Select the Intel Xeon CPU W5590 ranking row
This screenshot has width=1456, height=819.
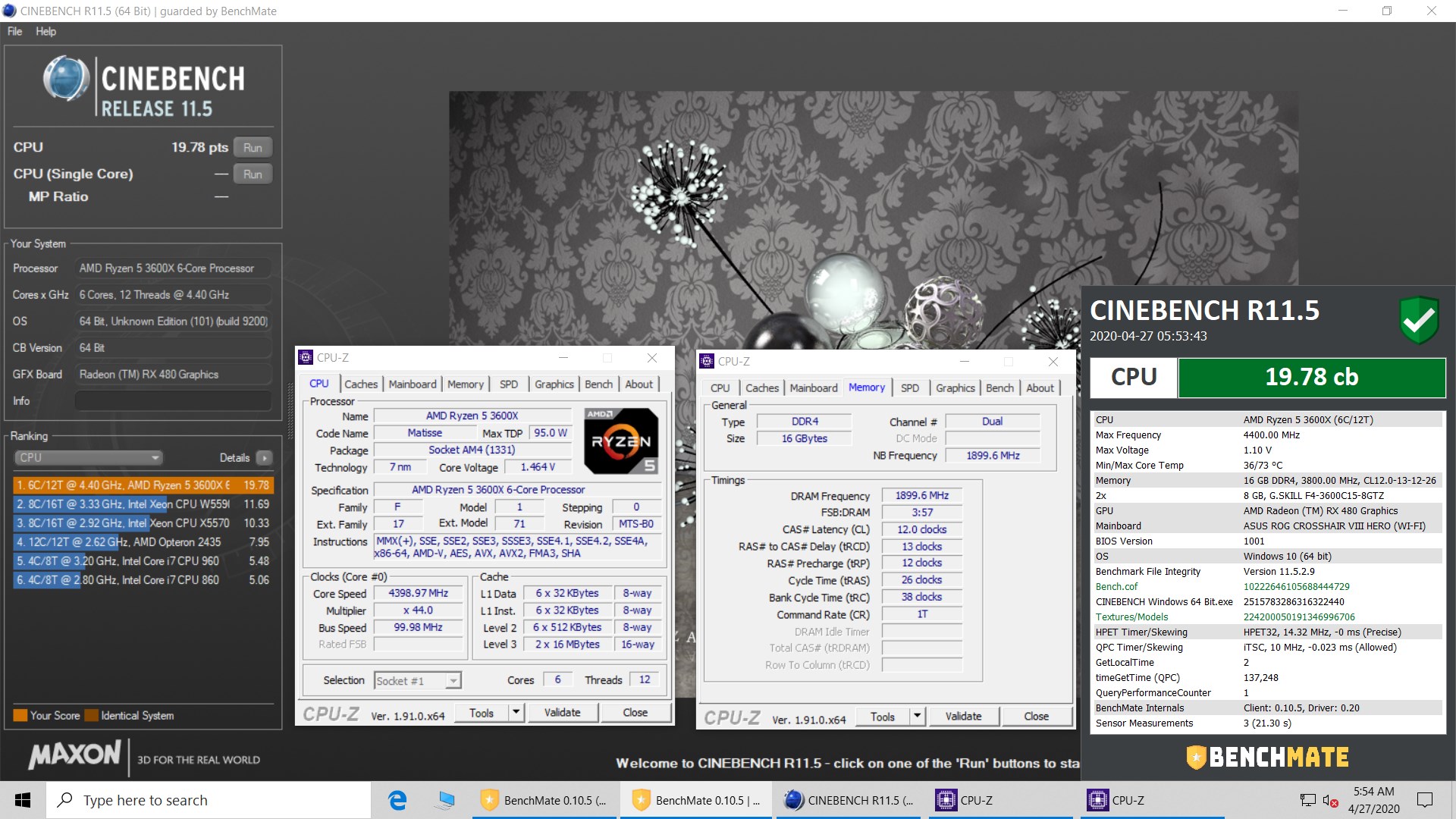[x=143, y=504]
